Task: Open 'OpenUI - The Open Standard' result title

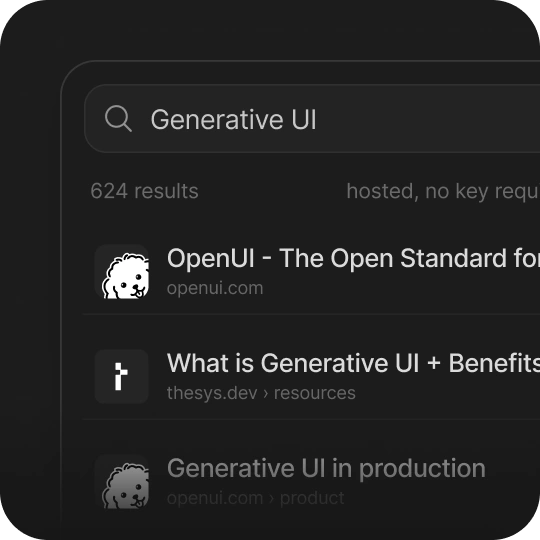Action: (353, 258)
